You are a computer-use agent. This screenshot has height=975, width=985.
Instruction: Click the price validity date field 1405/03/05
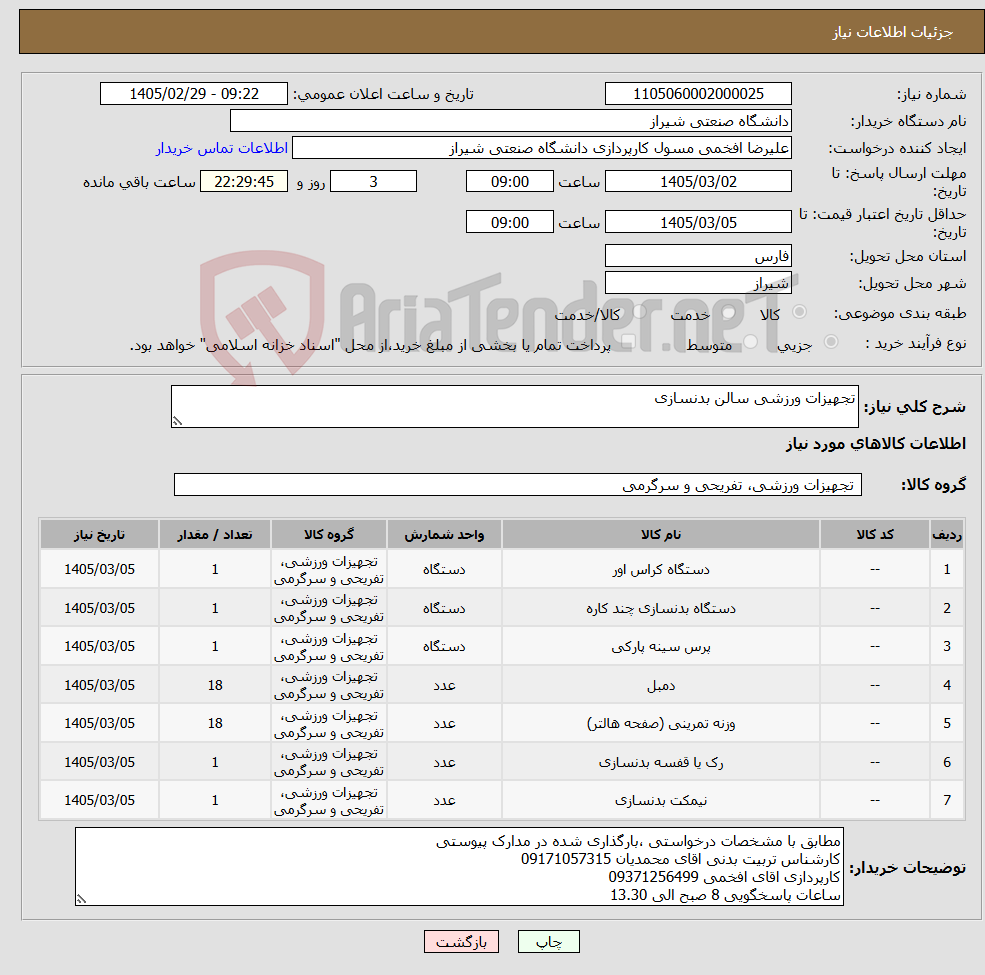point(698,222)
